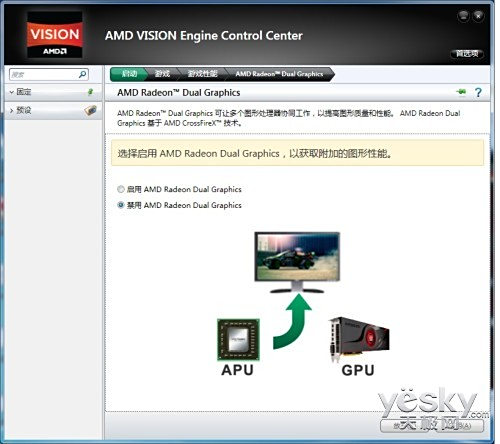Click the green pin-page arrow icon
500x444 pixels.
pyautogui.click(x=462, y=92)
